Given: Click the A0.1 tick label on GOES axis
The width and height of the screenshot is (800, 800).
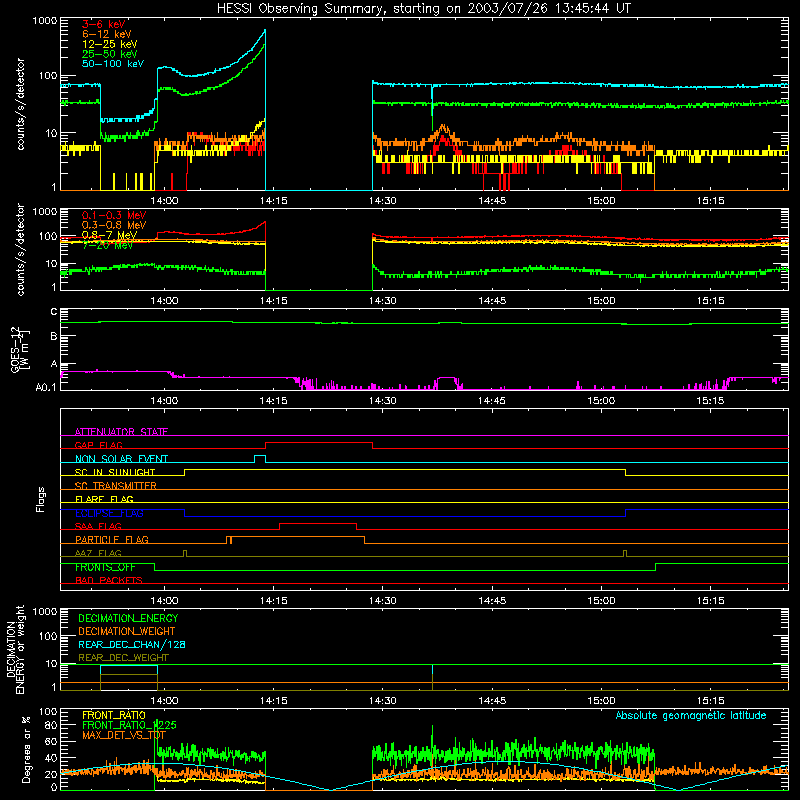Looking at the screenshot, I should [46, 387].
